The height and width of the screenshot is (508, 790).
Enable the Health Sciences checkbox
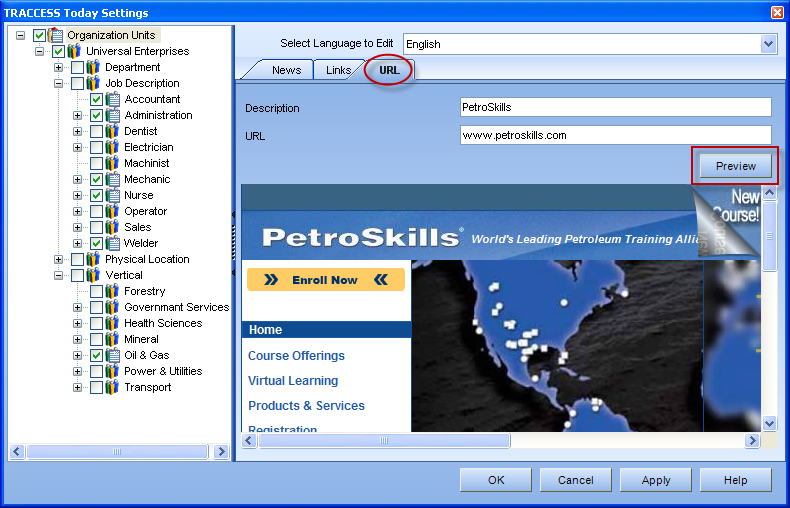[x=96, y=323]
